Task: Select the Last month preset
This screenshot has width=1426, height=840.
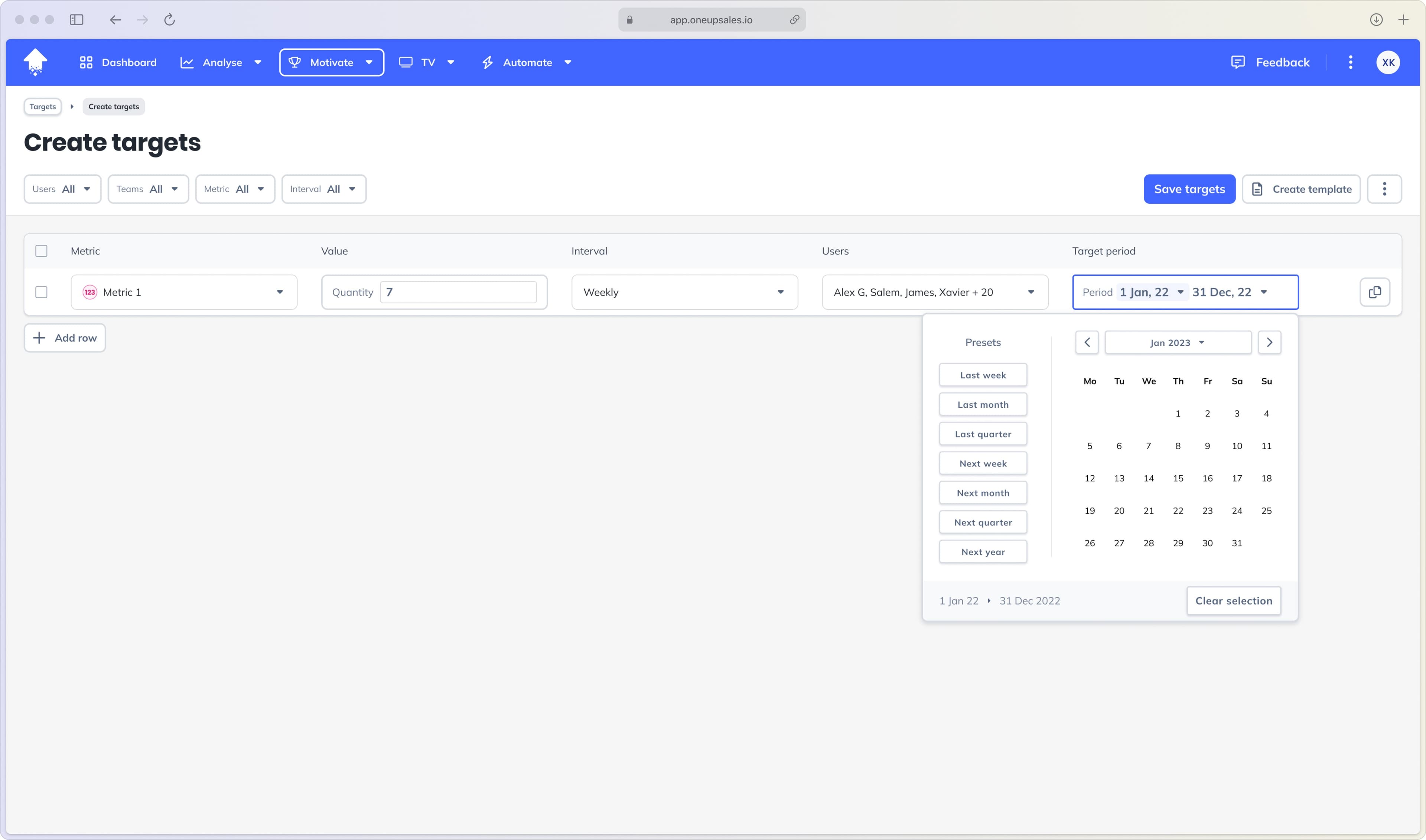Action: 983,405
